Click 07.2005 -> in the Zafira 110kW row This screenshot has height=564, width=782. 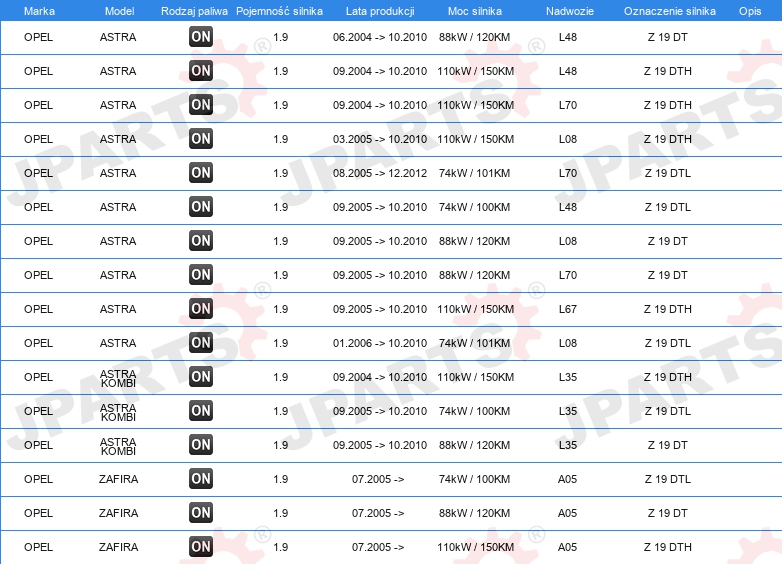378,547
